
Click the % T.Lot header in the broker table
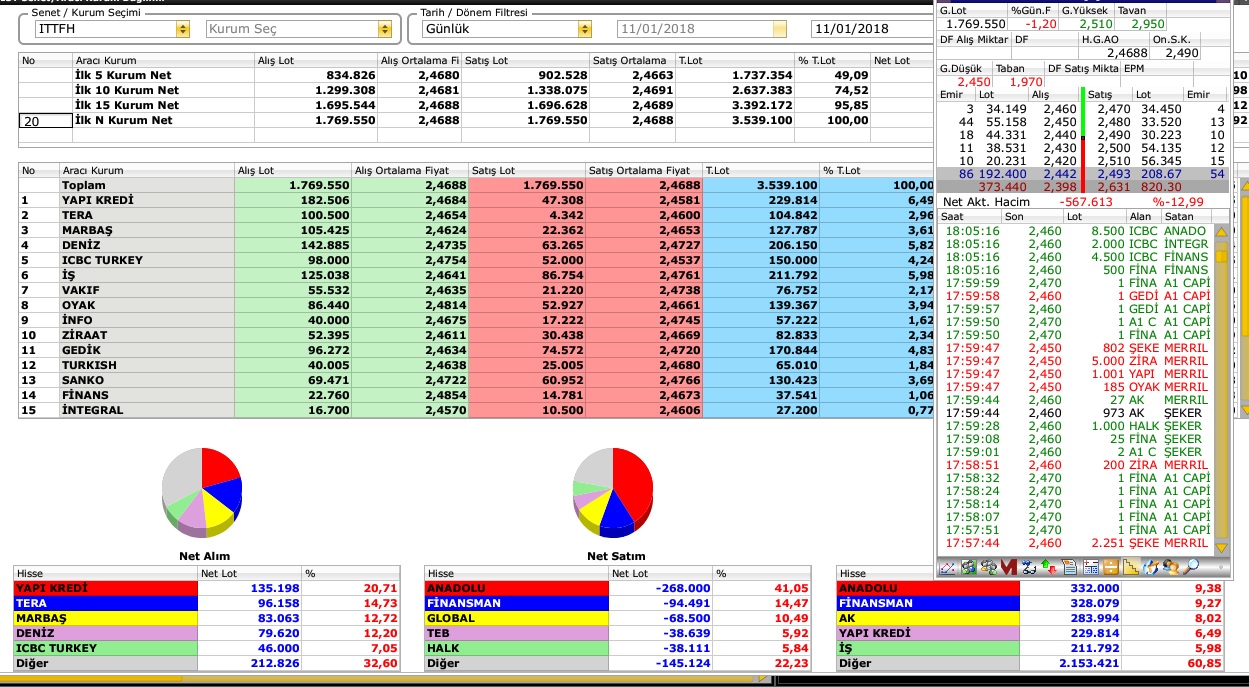pyautogui.click(x=878, y=171)
